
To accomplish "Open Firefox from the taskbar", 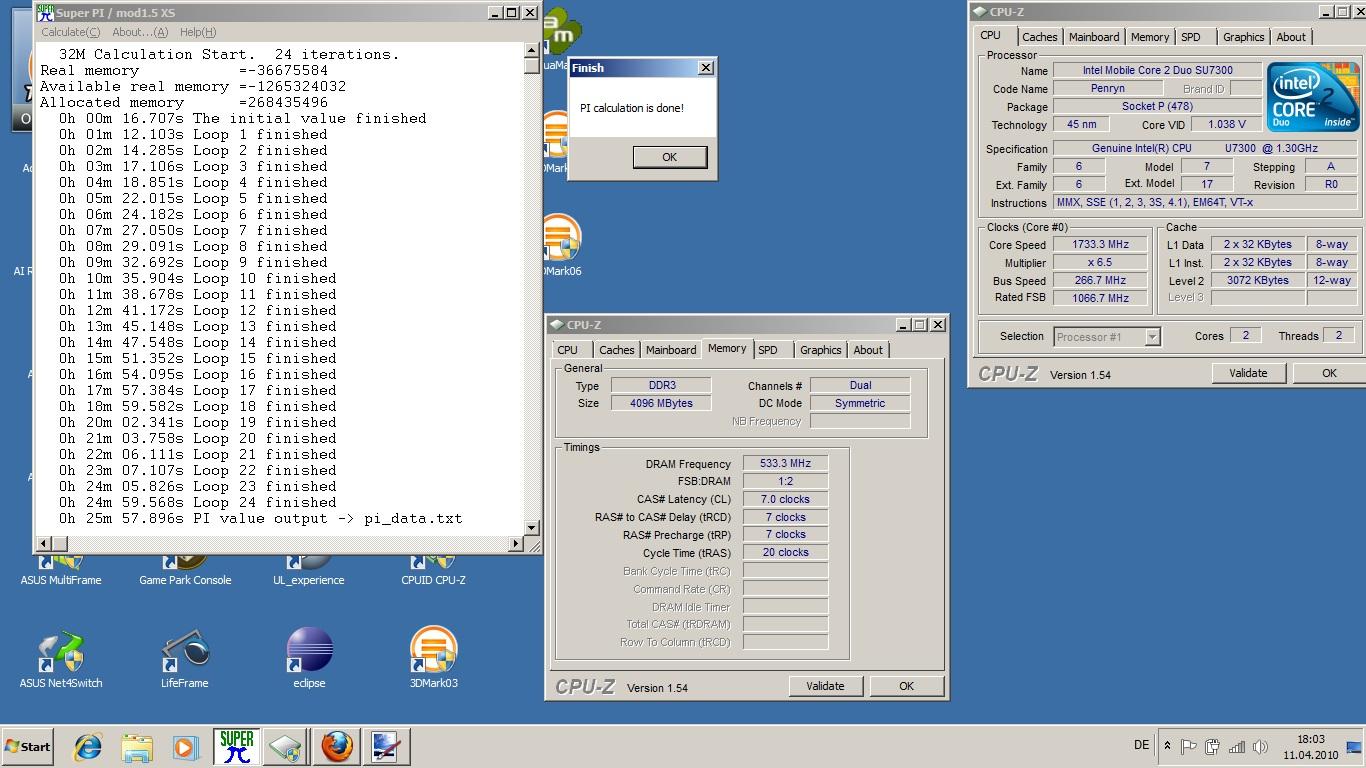I will click(338, 746).
